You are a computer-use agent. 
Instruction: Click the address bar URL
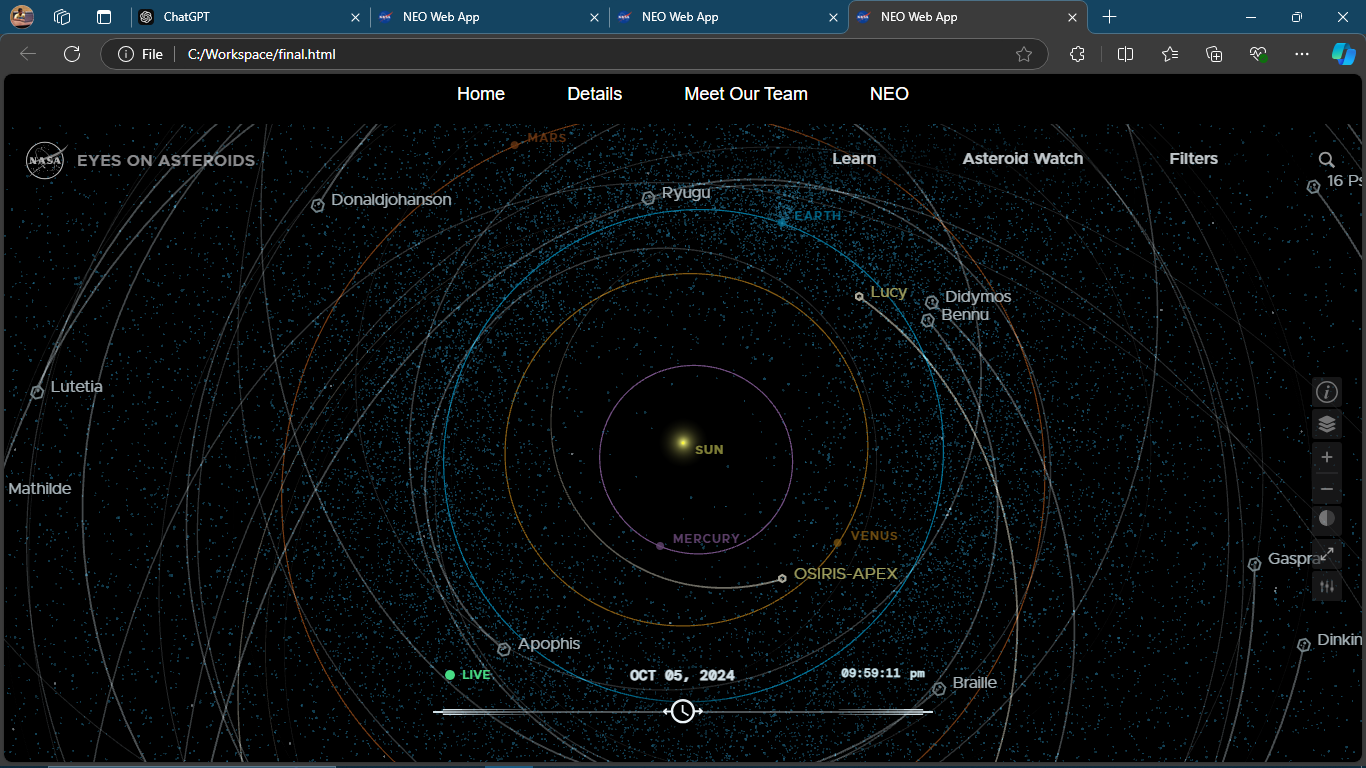(262, 54)
